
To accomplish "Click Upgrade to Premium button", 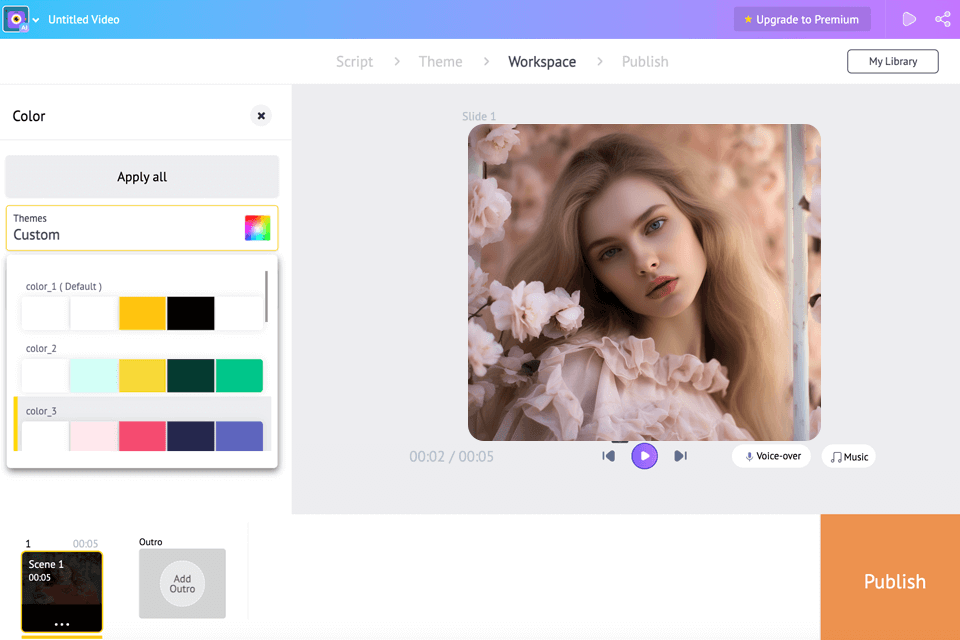I will (801, 20).
